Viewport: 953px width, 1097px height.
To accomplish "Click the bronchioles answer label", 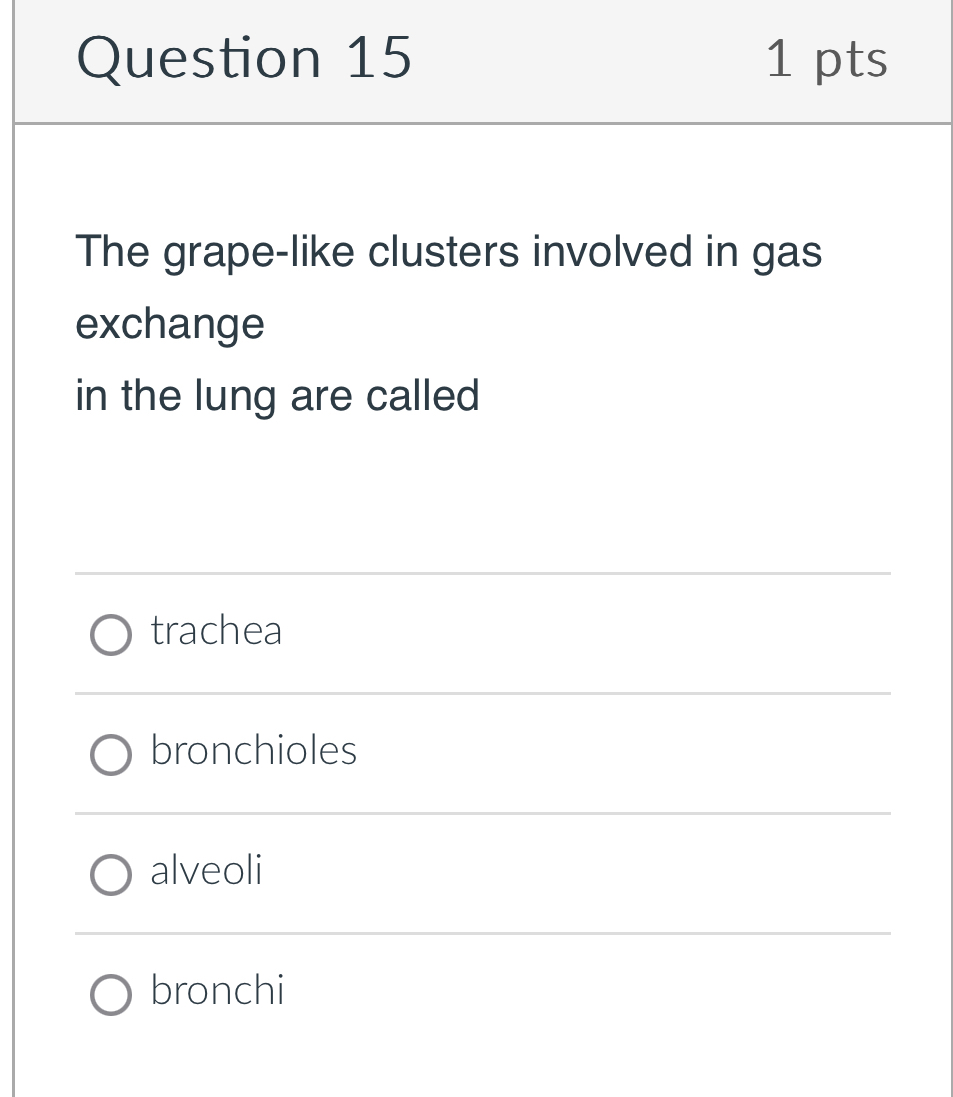I will pos(253,751).
